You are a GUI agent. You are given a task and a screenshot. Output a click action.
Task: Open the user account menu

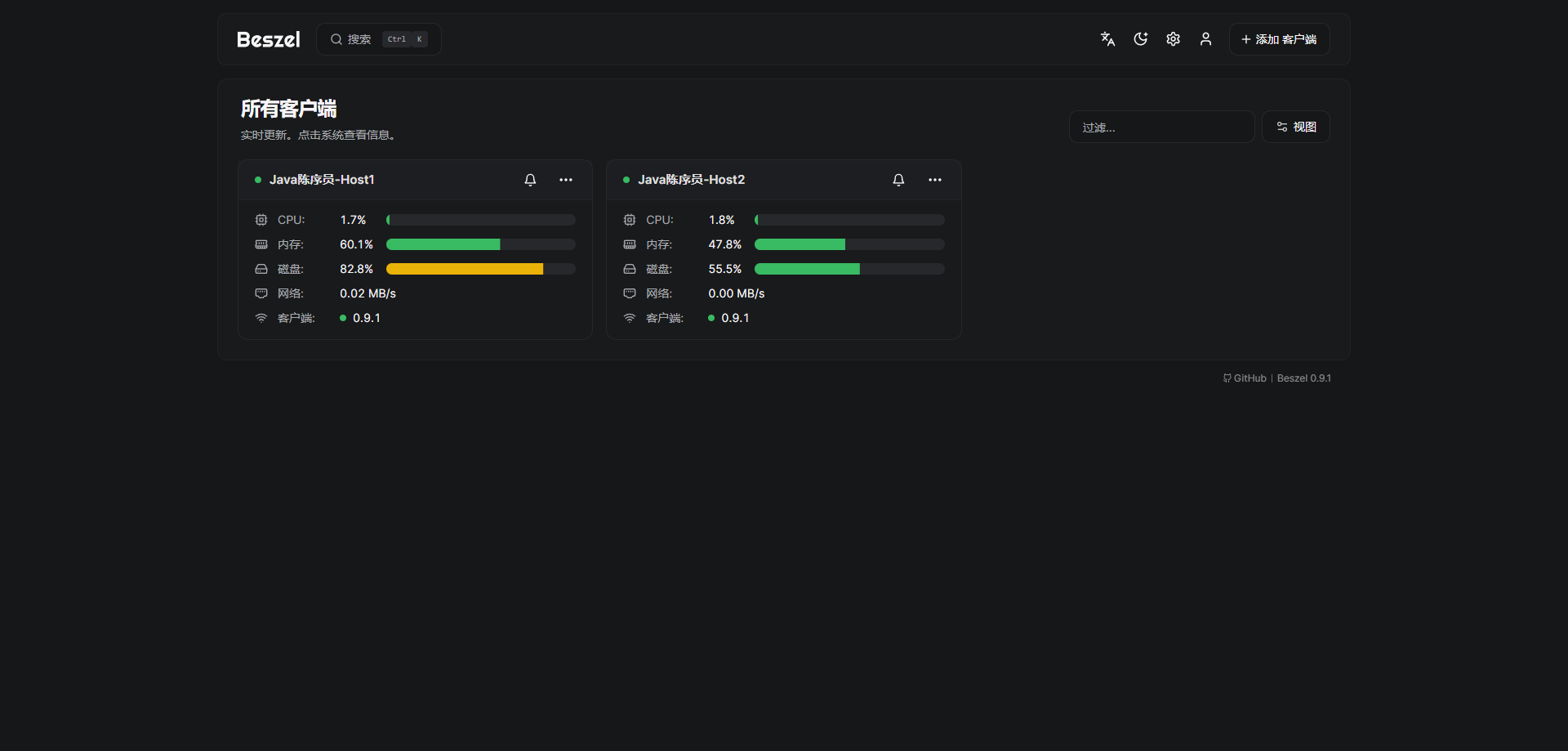[1205, 39]
